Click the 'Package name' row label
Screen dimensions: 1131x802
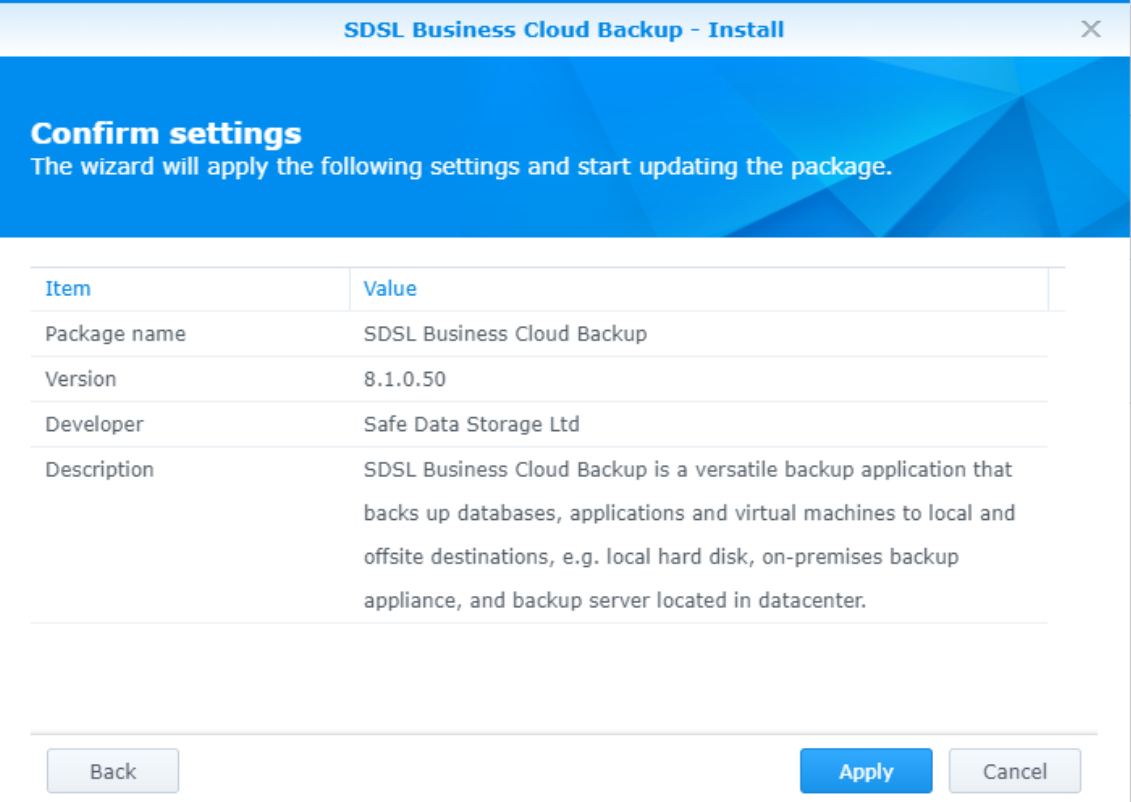point(115,334)
